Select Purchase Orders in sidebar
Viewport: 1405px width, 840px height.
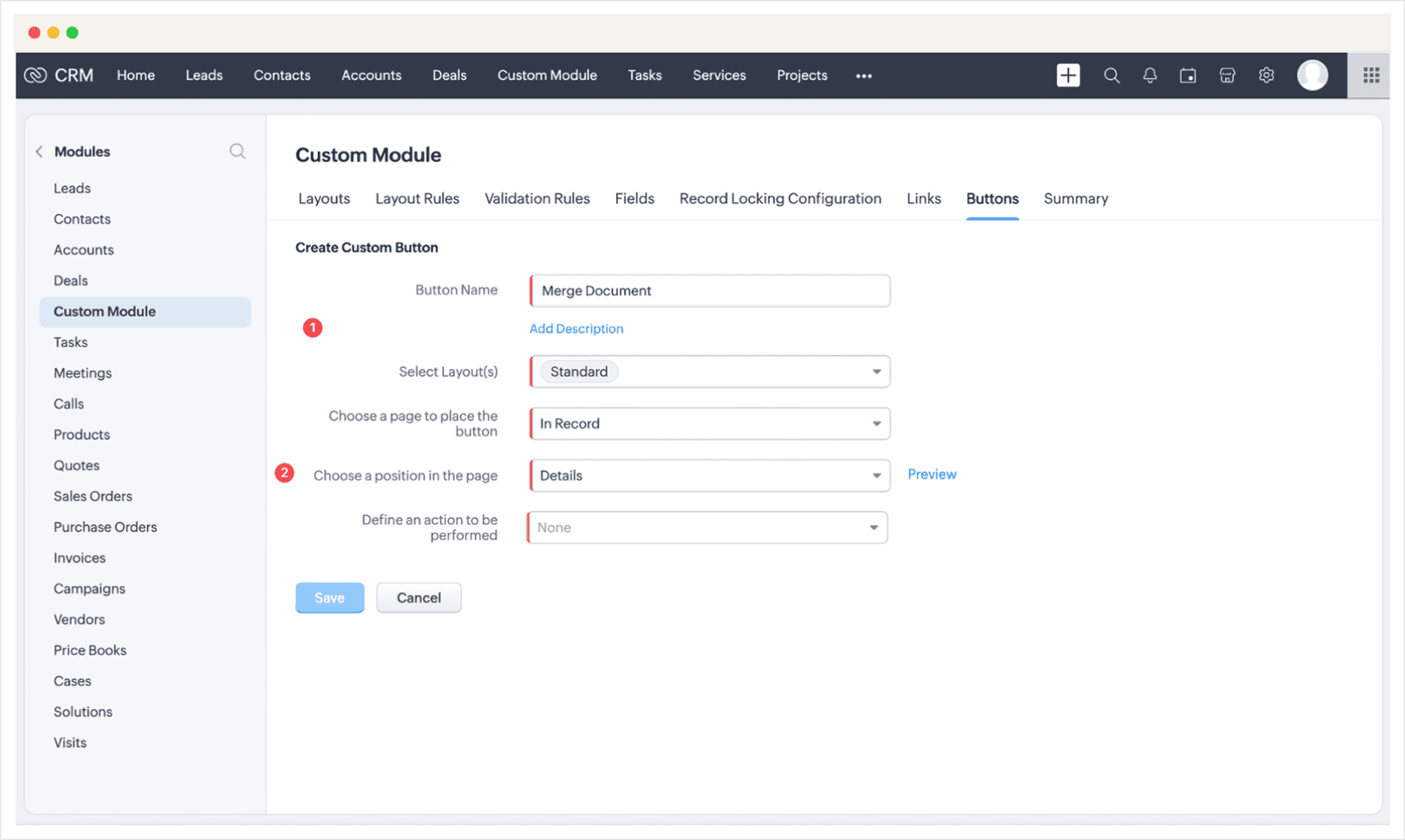pyautogui.click(x=105, y=527)
